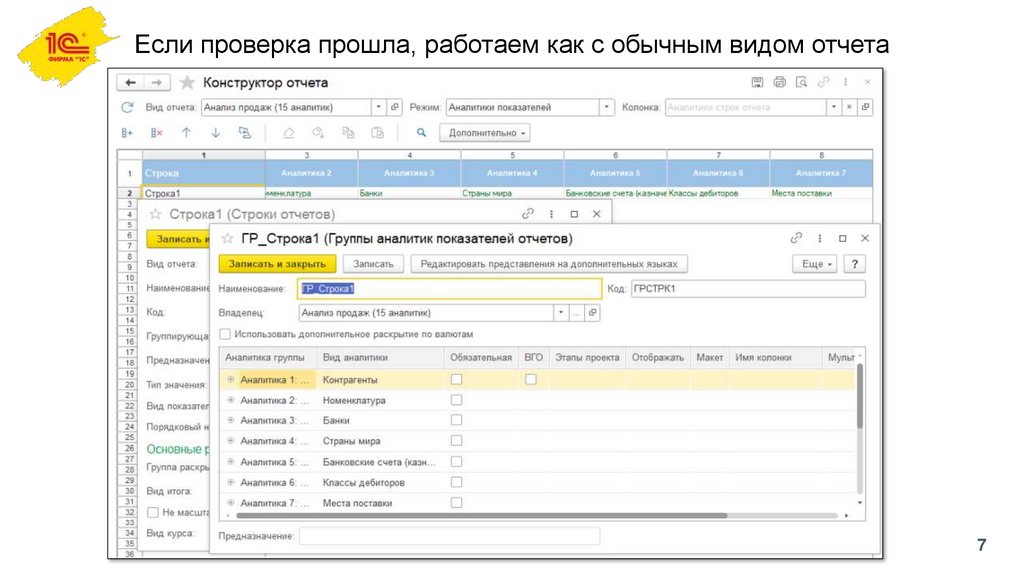
Task: Enable Использовать дополнительное раскрытие по валютам checkbox
Action: tap(225, 334)
